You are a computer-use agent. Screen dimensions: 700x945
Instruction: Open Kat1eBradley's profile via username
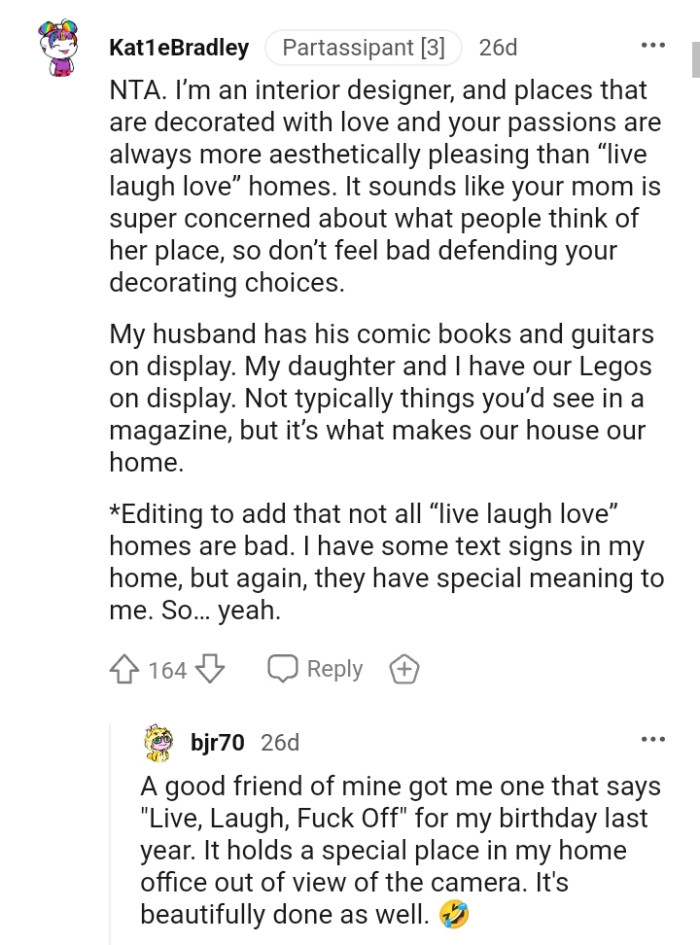tap(180, 47)
